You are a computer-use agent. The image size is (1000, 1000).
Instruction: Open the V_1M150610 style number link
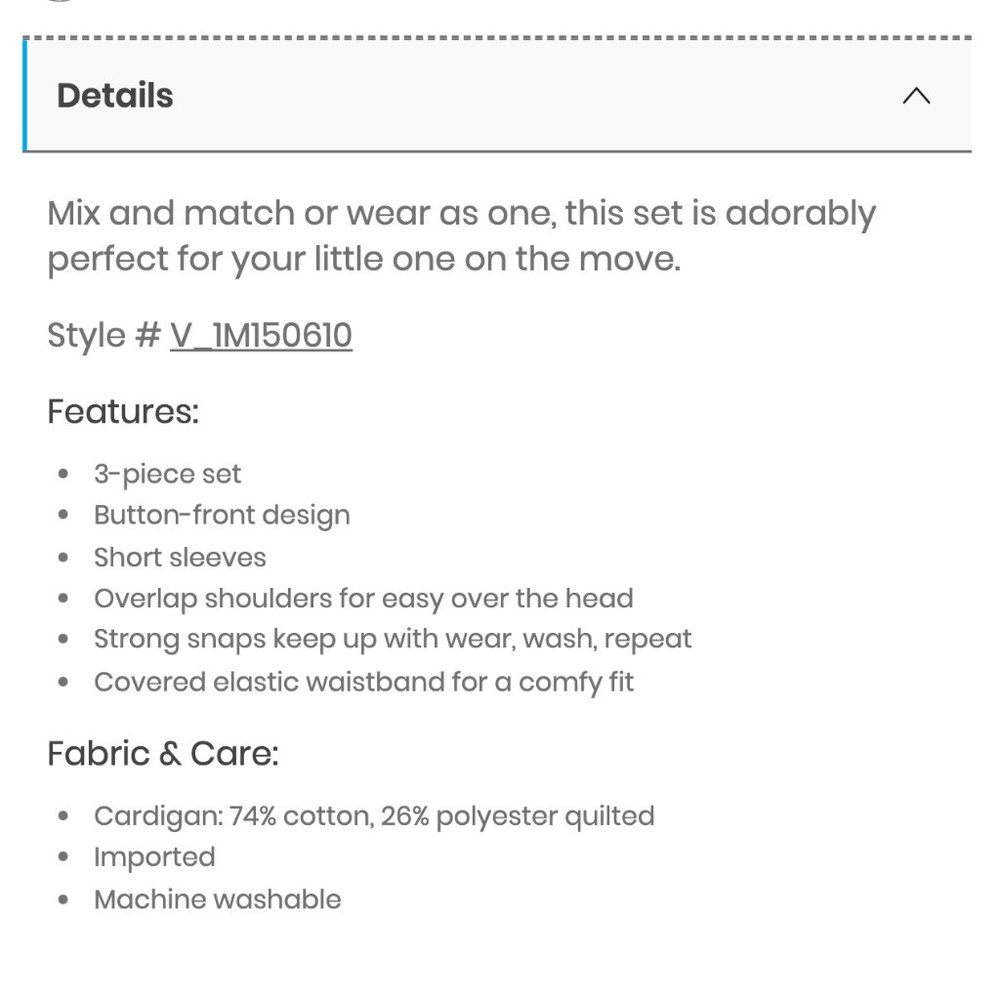261,335
